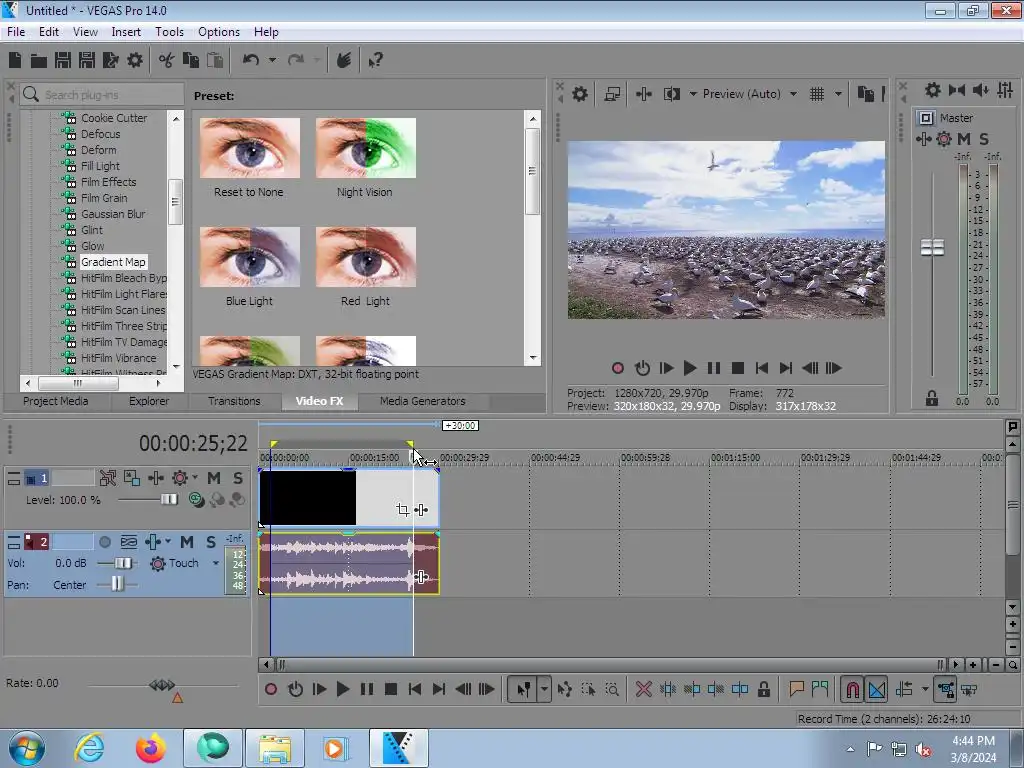Save the project with the floppy icon
Screen dimensions: 1024x768
point(63,60)
